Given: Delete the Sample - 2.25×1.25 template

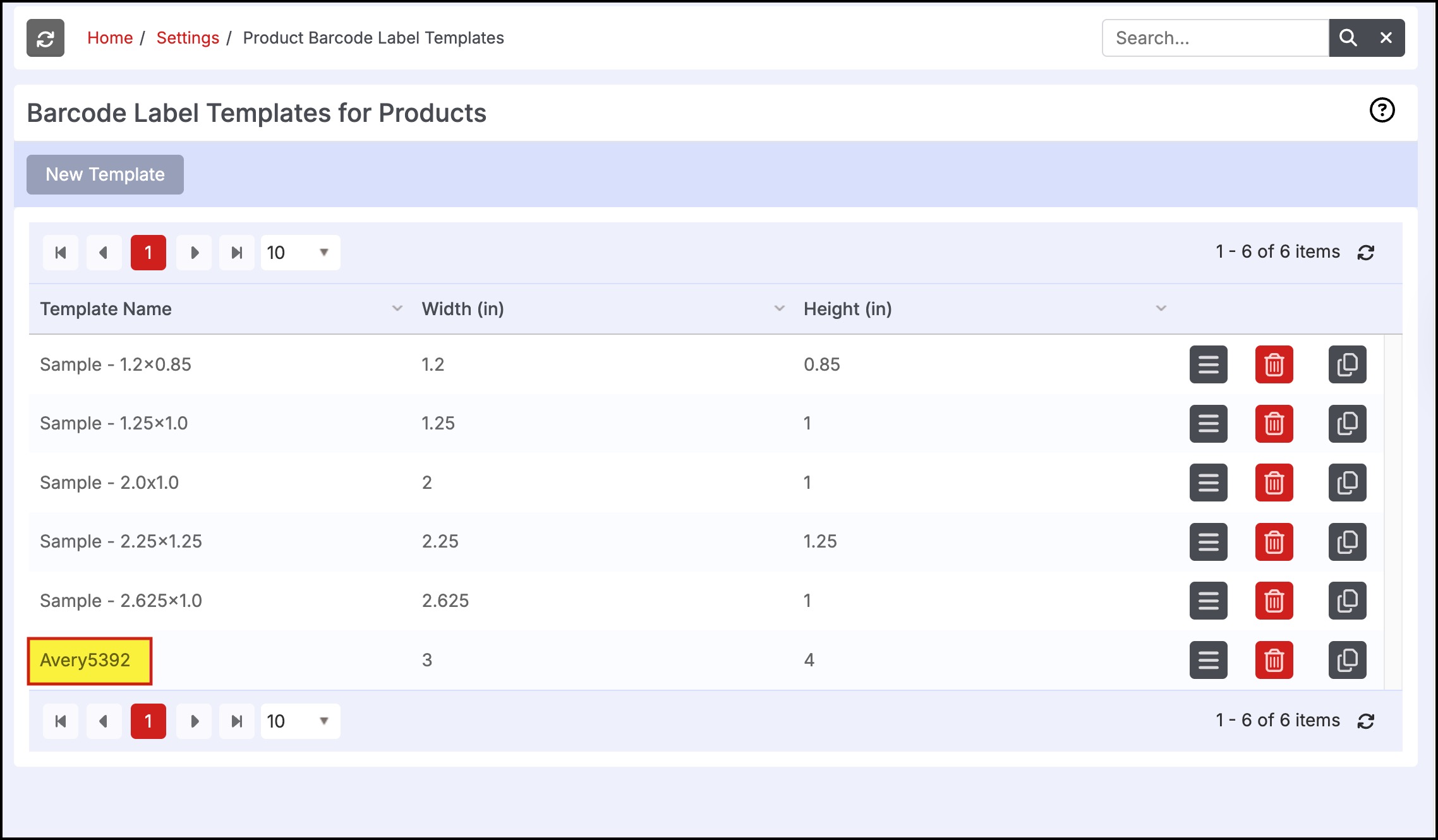Looking at the screenshot, I should (x=1274, y=542).
